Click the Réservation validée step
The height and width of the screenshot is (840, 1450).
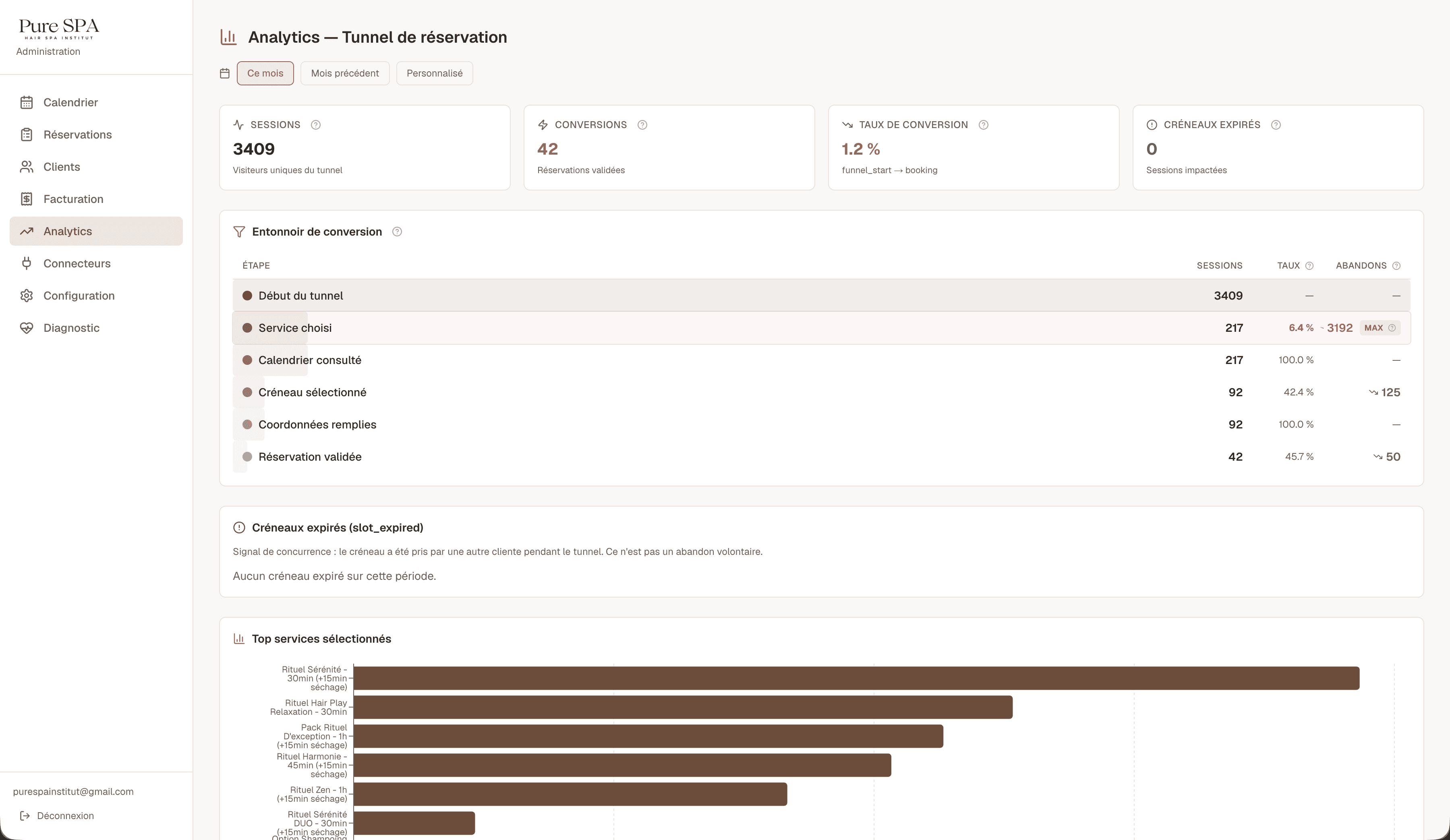[822, 457]
